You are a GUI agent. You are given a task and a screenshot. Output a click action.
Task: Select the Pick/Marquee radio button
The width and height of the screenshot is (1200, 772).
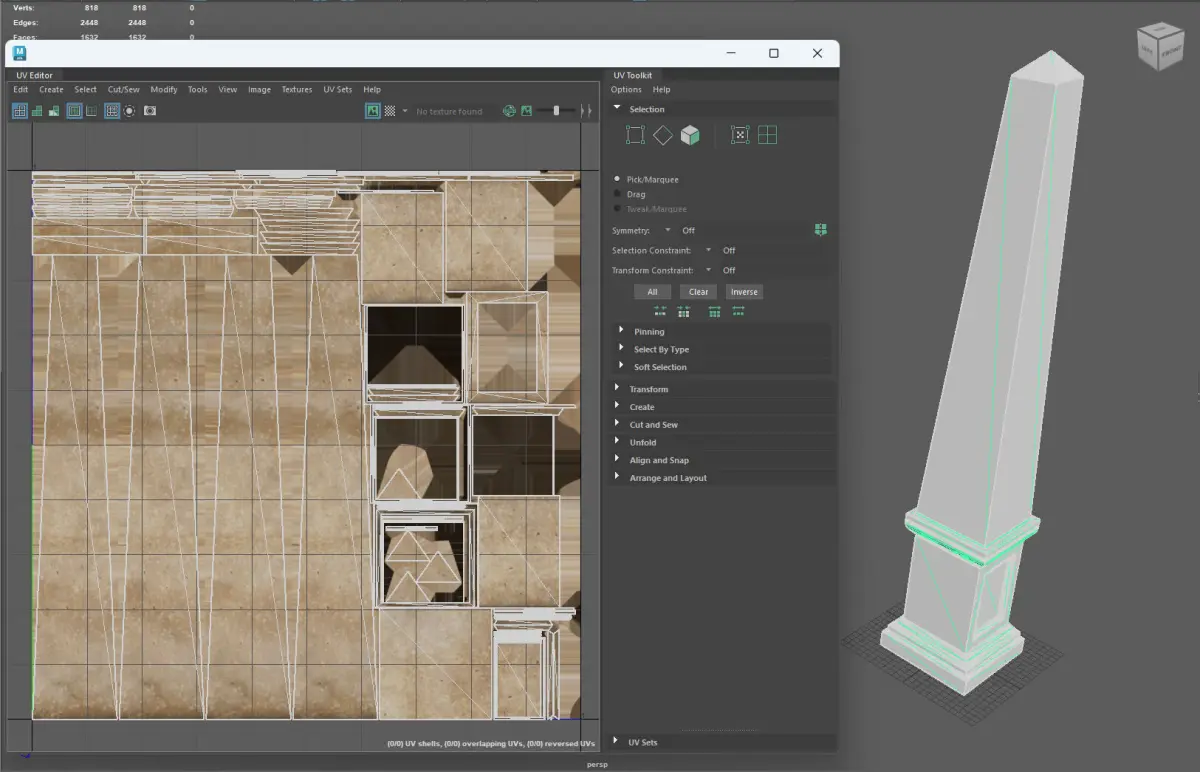617,179
